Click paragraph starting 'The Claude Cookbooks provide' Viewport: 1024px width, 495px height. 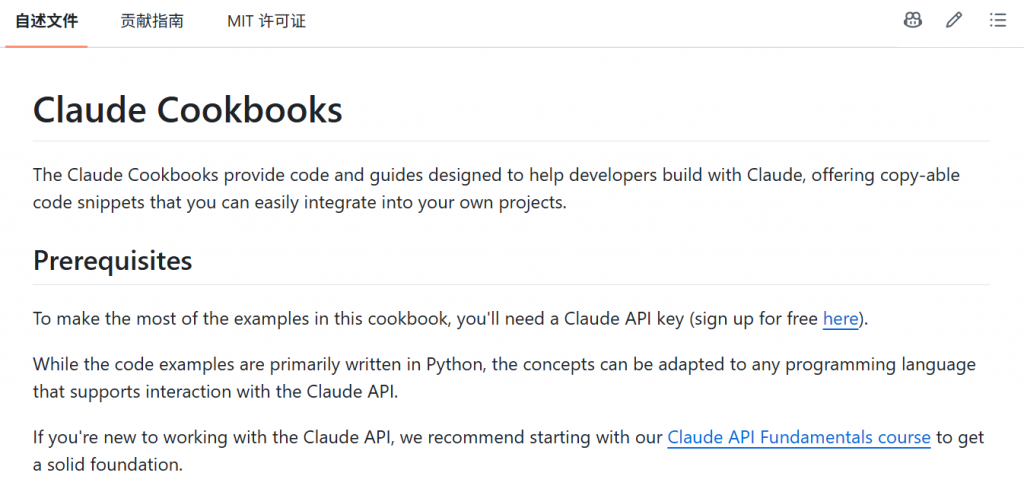(497, 189)
